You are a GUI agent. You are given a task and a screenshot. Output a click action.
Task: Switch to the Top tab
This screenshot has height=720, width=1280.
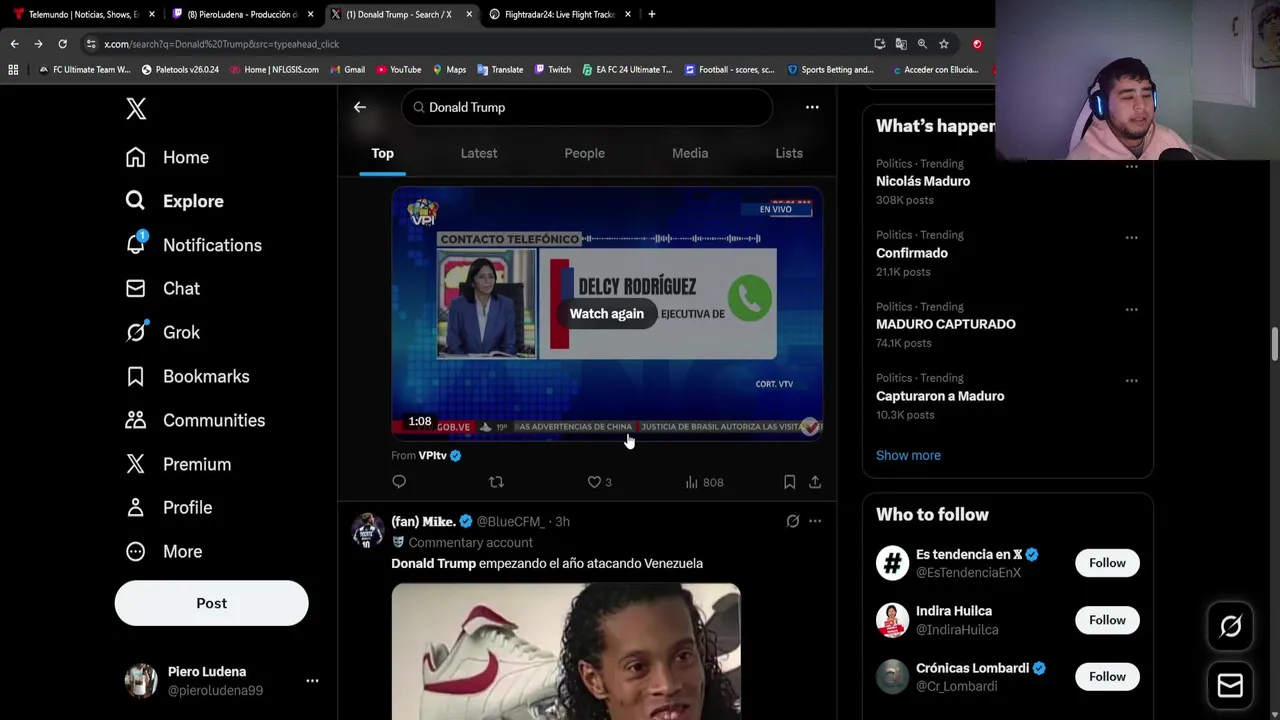coord(382,153)
